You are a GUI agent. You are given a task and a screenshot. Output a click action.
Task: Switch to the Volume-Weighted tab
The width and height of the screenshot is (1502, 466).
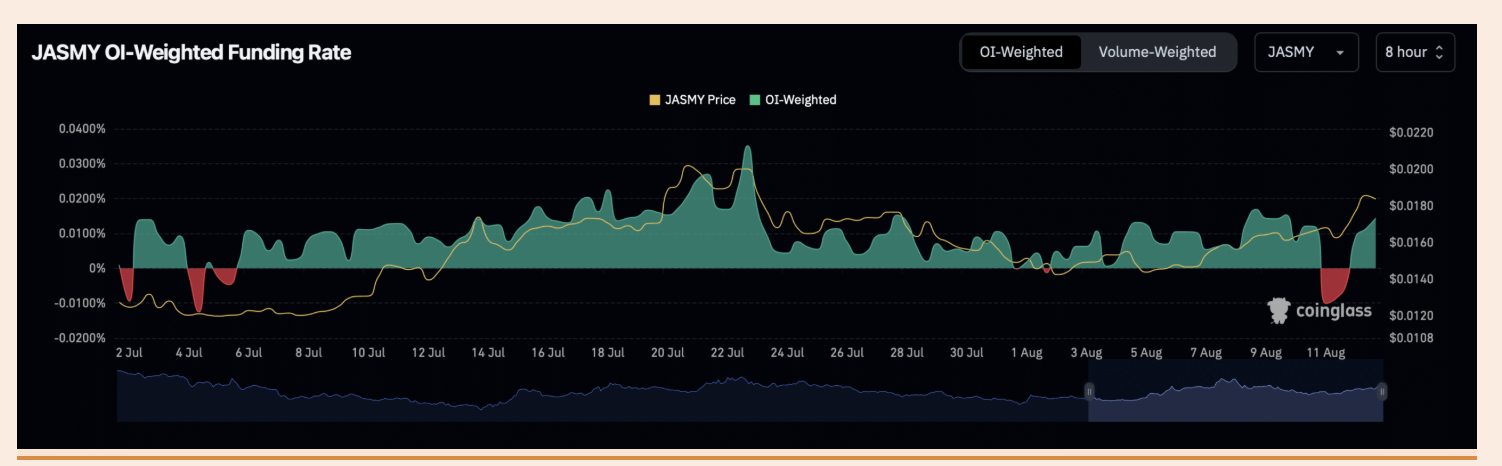tap(1157, 52)
